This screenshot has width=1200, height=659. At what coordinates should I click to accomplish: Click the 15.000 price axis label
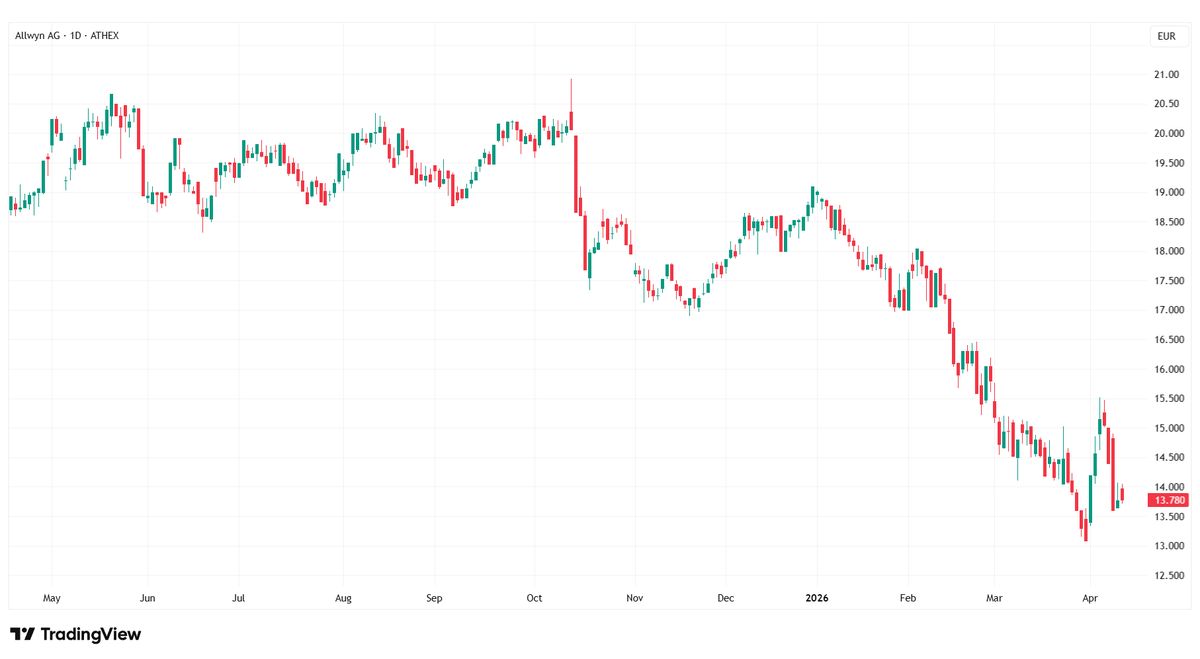tap(1169, 428)
